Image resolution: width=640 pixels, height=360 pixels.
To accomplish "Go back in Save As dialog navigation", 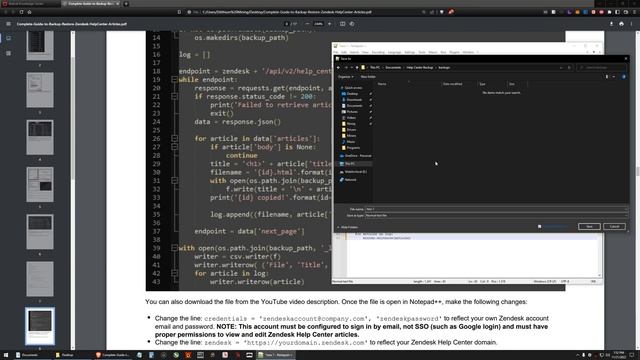I will 338,68.
